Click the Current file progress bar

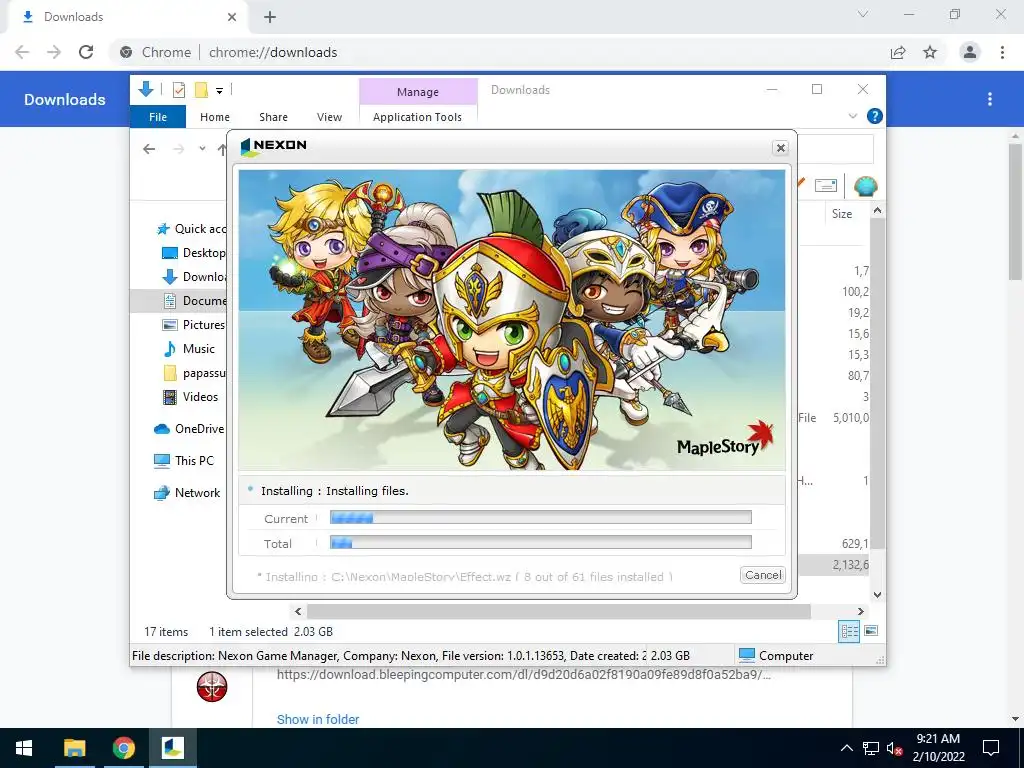(541, 518)
